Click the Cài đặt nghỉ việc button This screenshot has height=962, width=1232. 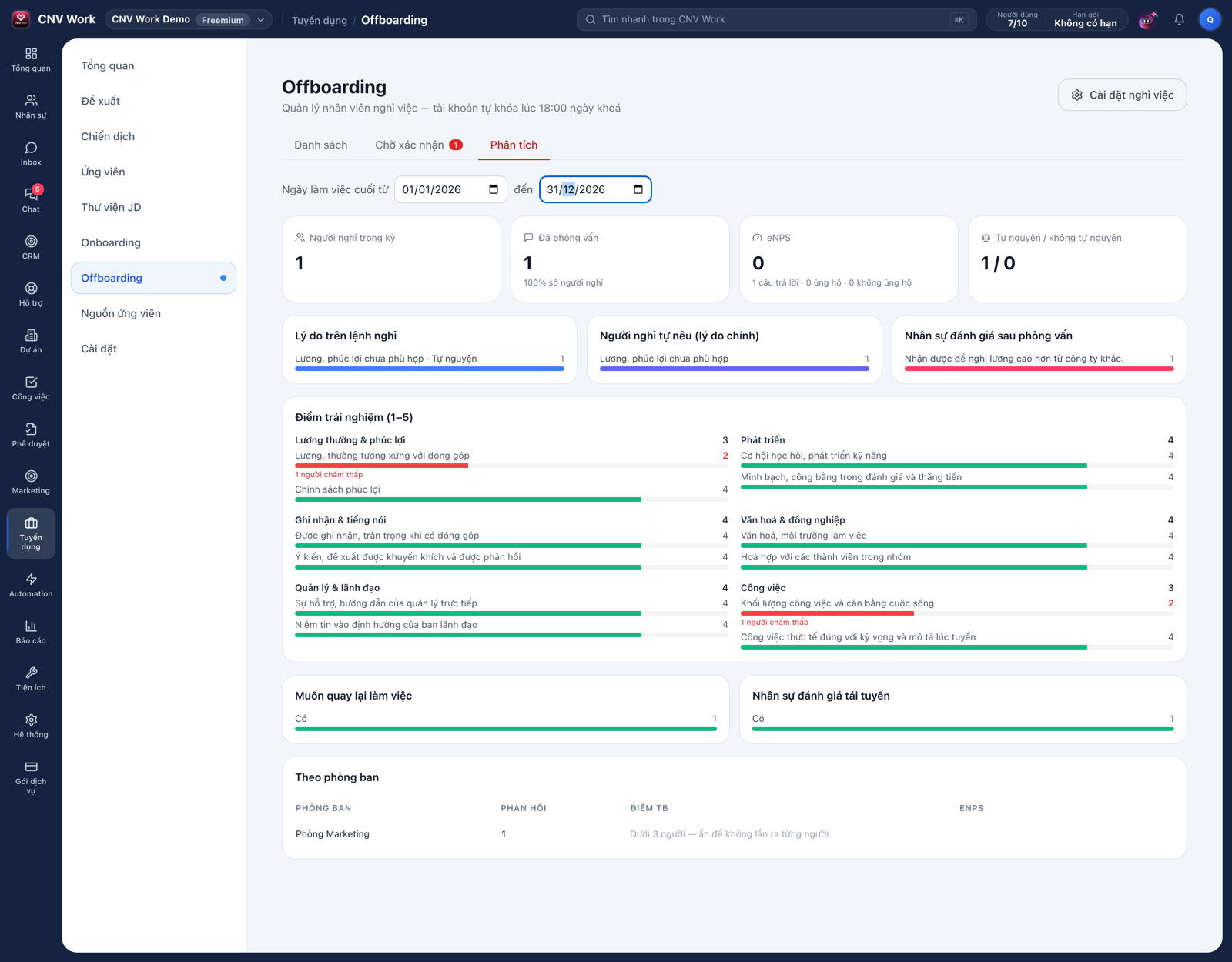(x=1122, y=95)
